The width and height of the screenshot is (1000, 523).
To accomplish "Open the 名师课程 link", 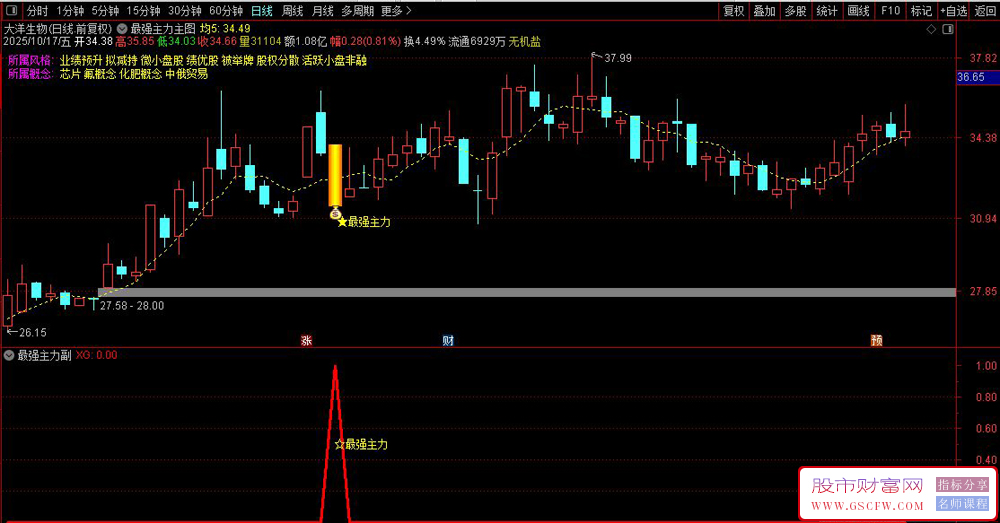I will (x=962, y=504).
